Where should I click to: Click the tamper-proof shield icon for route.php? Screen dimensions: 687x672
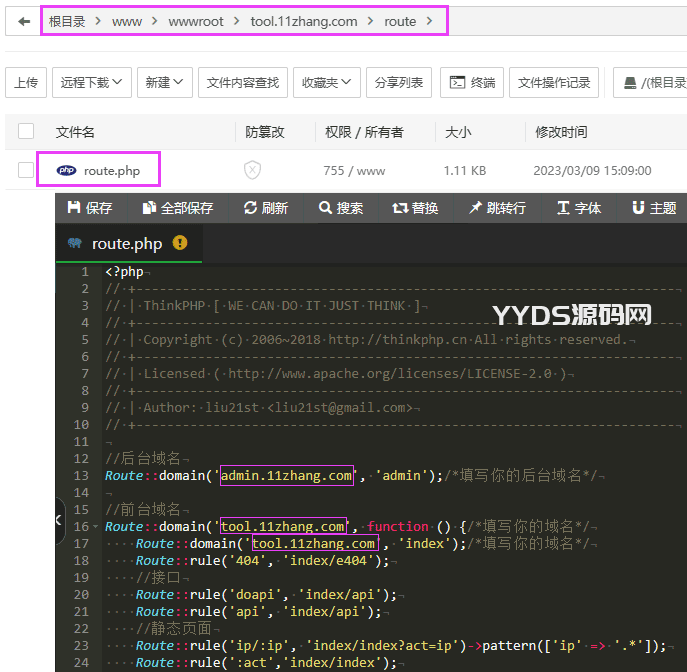(x=252, y=171)
